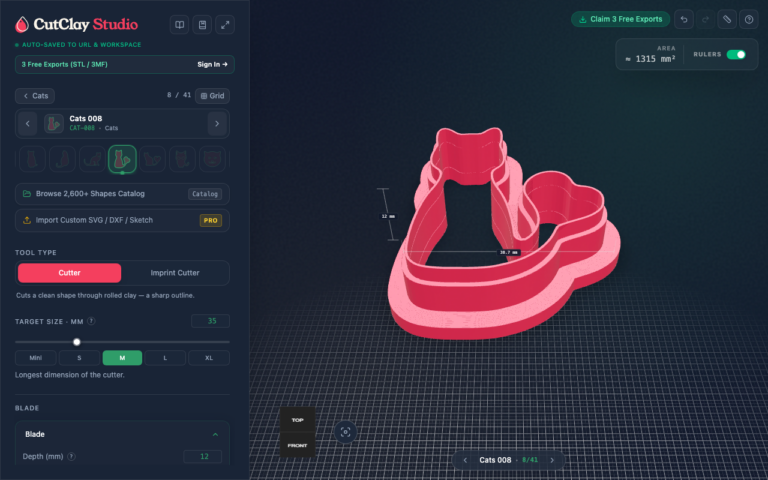Select the third cat shape thumbnail

(92, 159)
